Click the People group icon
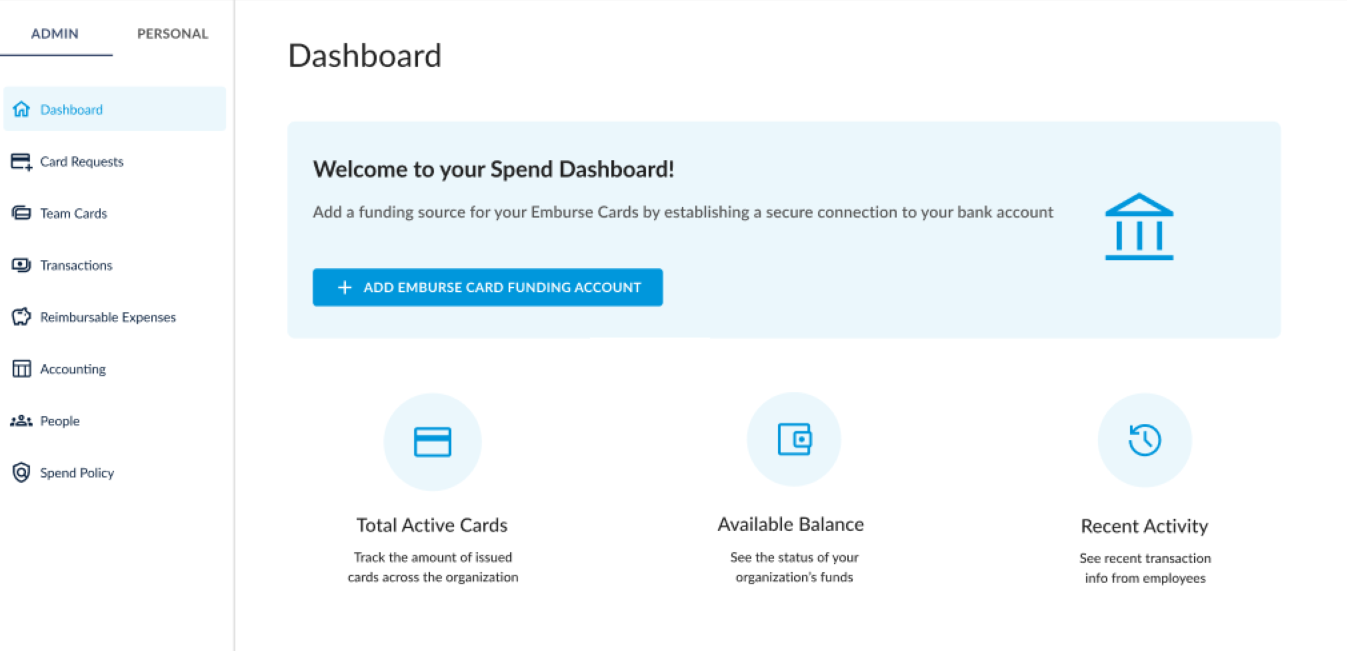1347x651 pixels. click(x=21, y=422)
